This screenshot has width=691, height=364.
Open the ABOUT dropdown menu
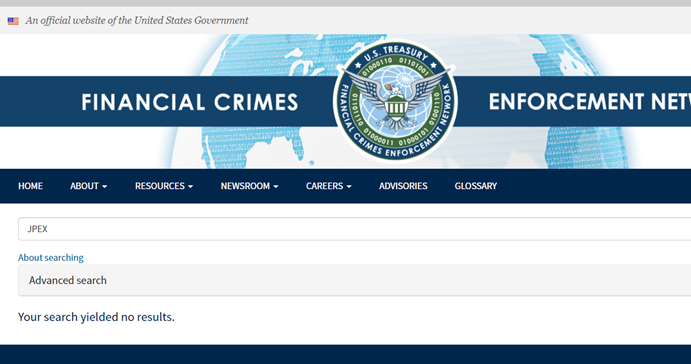coord(89,186)
